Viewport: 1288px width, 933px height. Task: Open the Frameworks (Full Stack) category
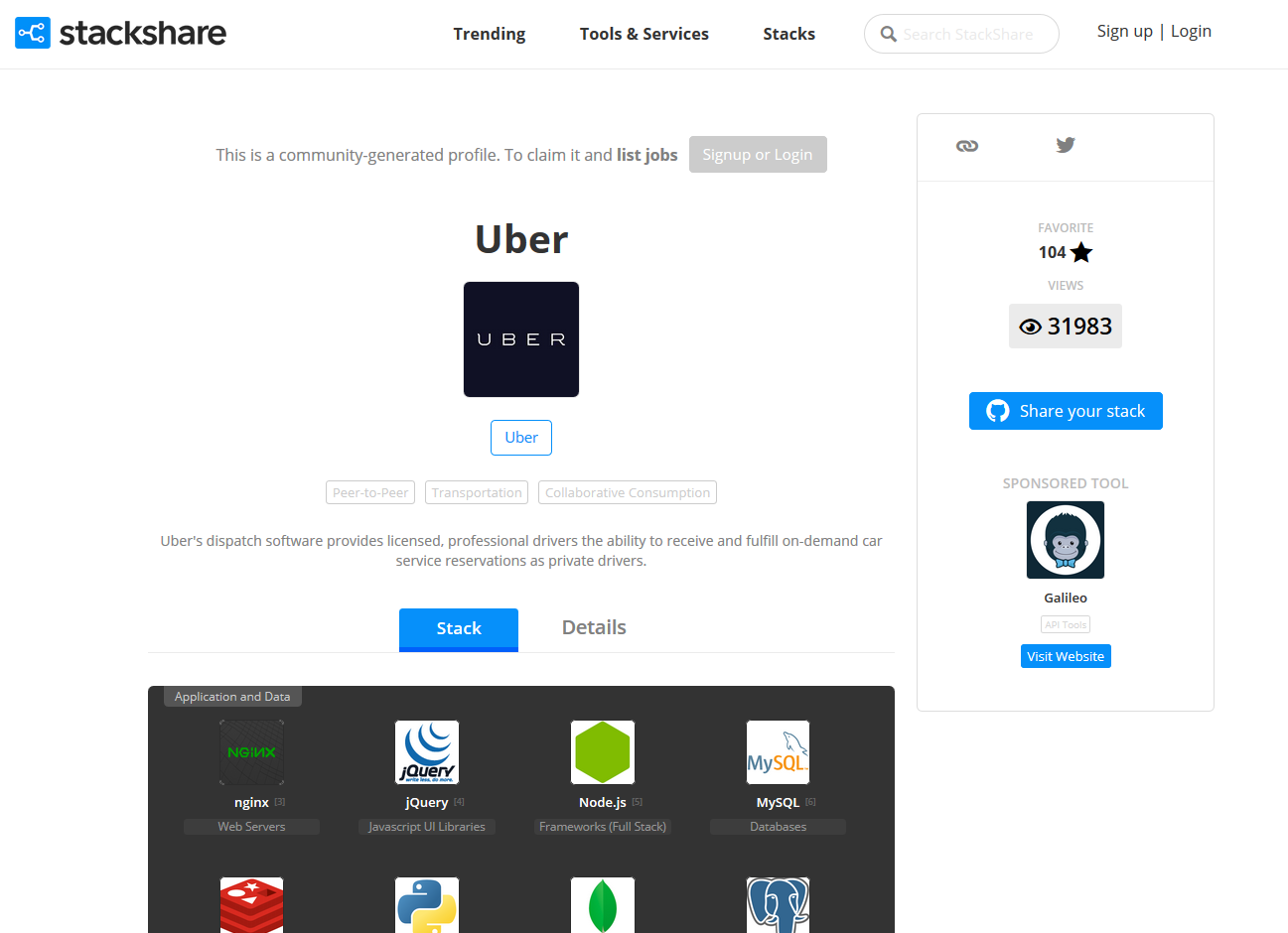coord(603,827)
